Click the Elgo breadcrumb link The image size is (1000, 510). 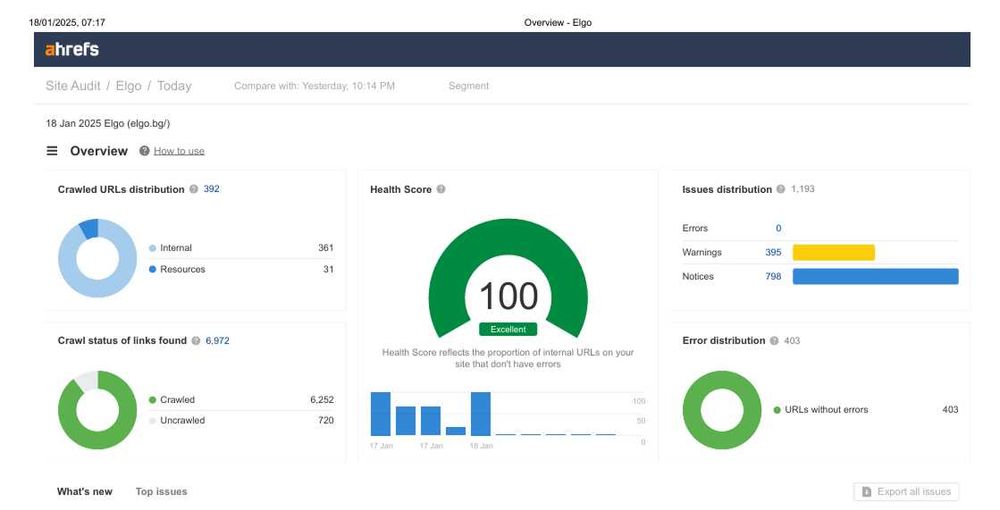pyautogui.click(x=128, y=86)
